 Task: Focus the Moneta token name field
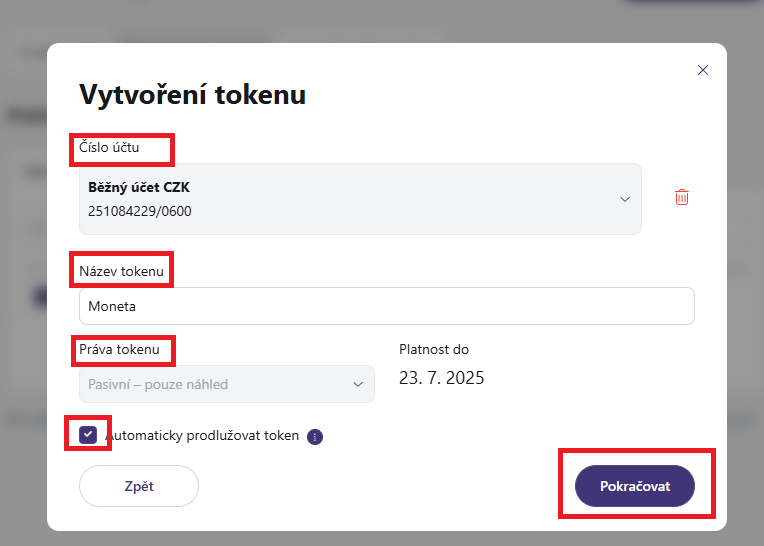click(x=387, y=306)
